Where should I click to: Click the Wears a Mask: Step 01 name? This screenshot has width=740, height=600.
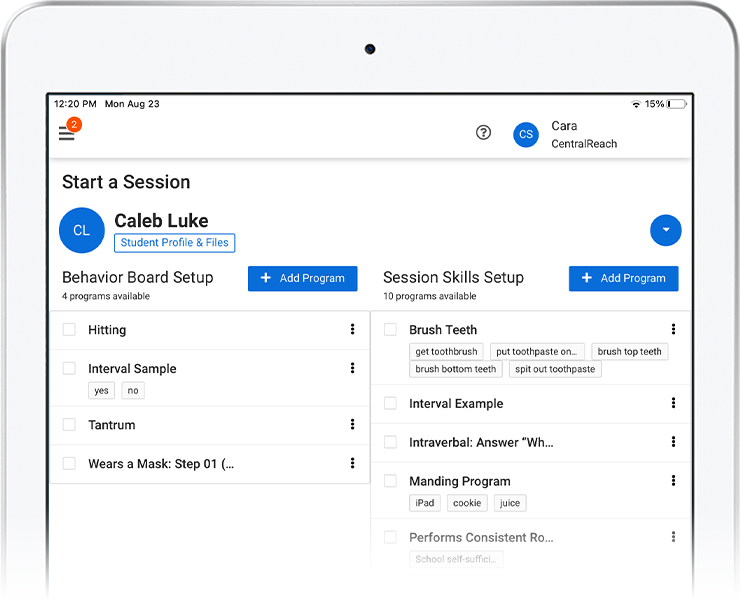pyautogui.click(x=161, y=464)
